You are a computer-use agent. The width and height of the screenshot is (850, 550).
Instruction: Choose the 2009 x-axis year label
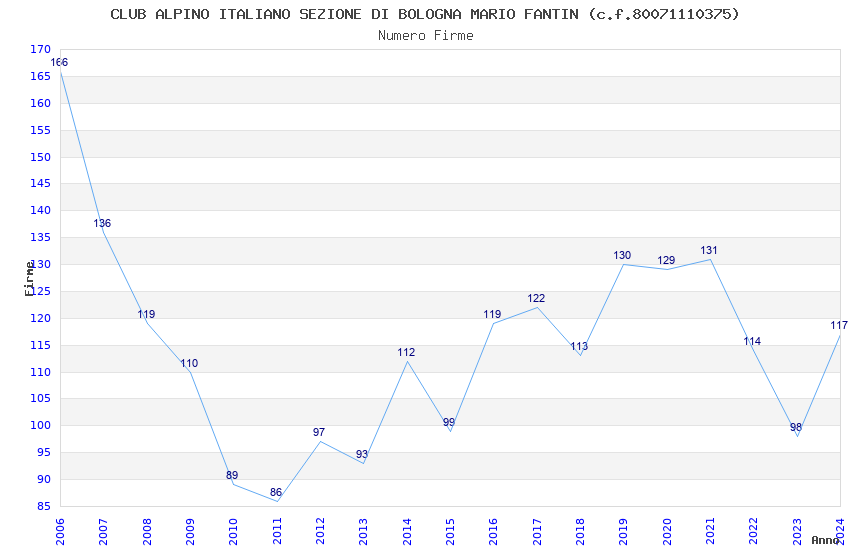coord(190,532)
